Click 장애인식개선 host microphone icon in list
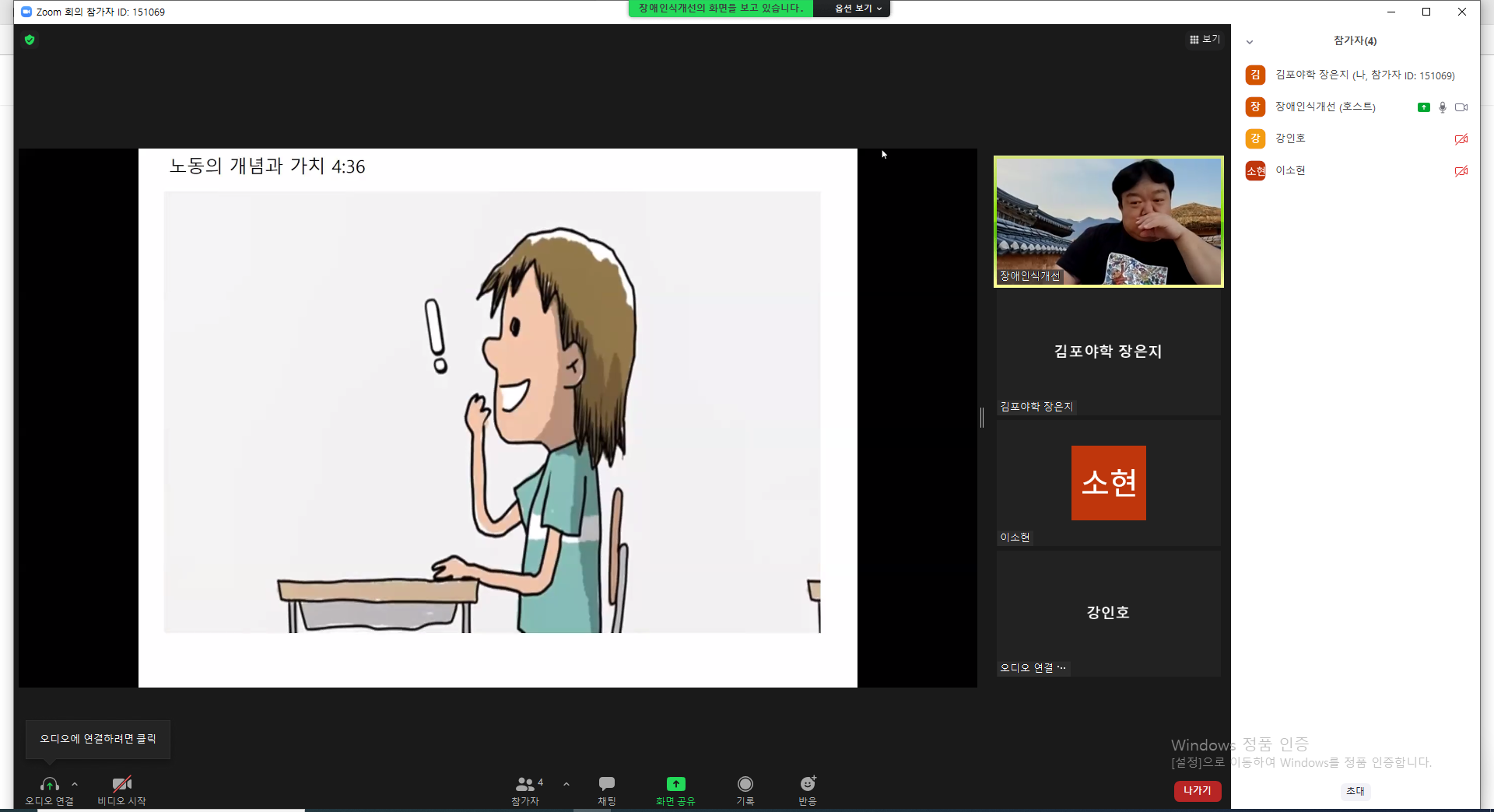The height and width of the screenshot is (812, 1494). [1443, 107]
